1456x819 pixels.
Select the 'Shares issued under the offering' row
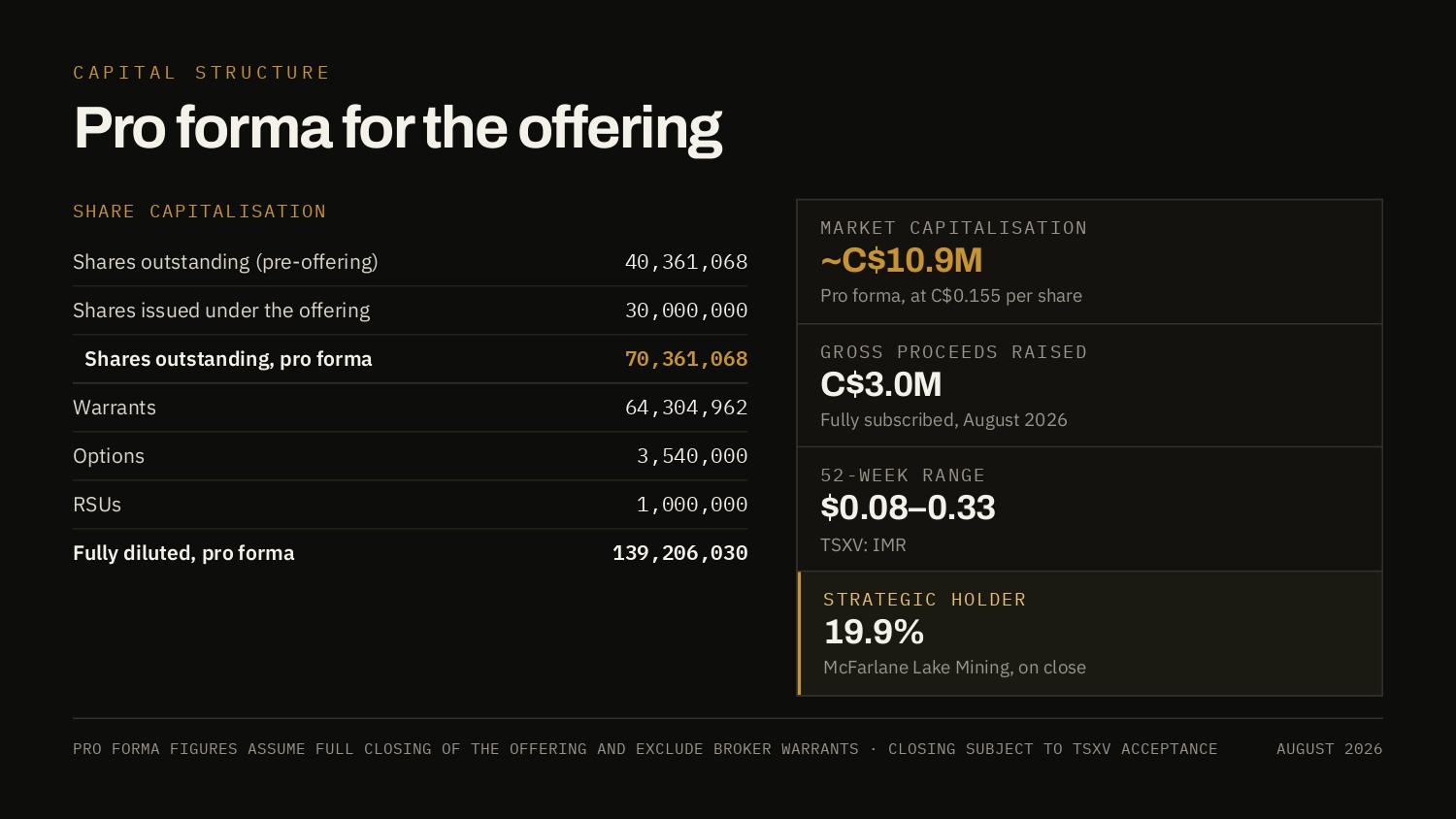(x=411, y=311)
